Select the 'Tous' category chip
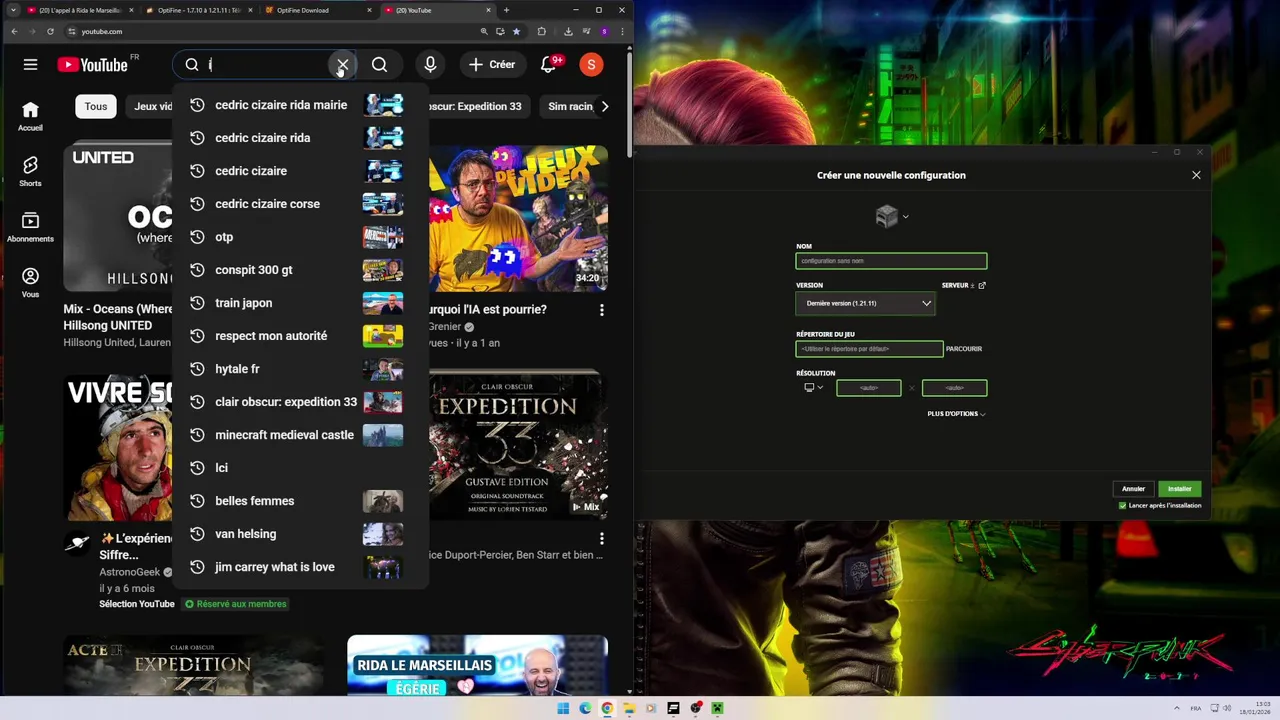The height and width of the screenshot is (720, 1280). pos(96,106)
